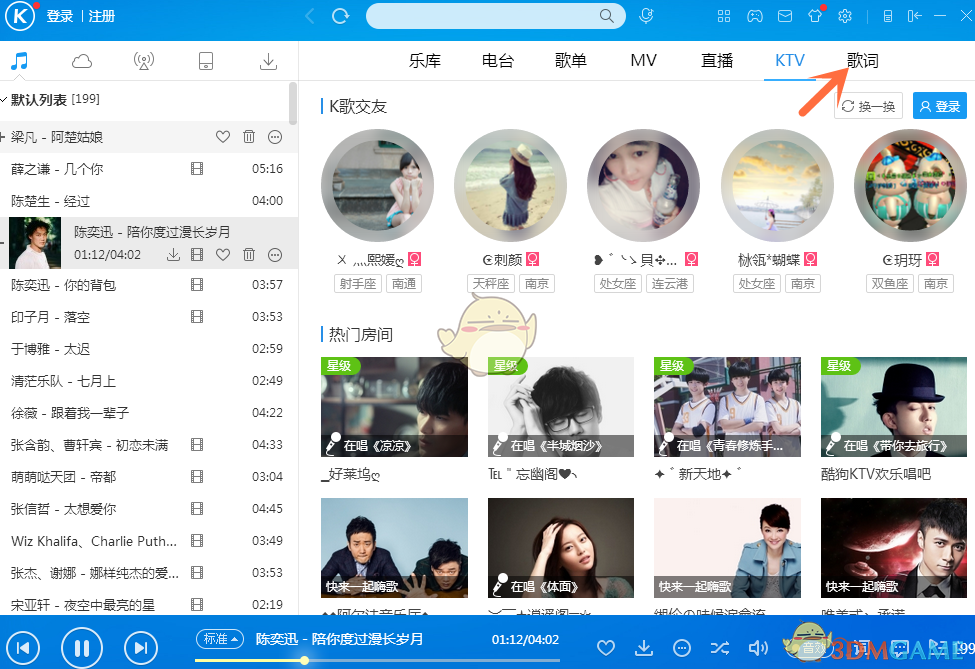Open the settings gear icon

pos(845,15)
